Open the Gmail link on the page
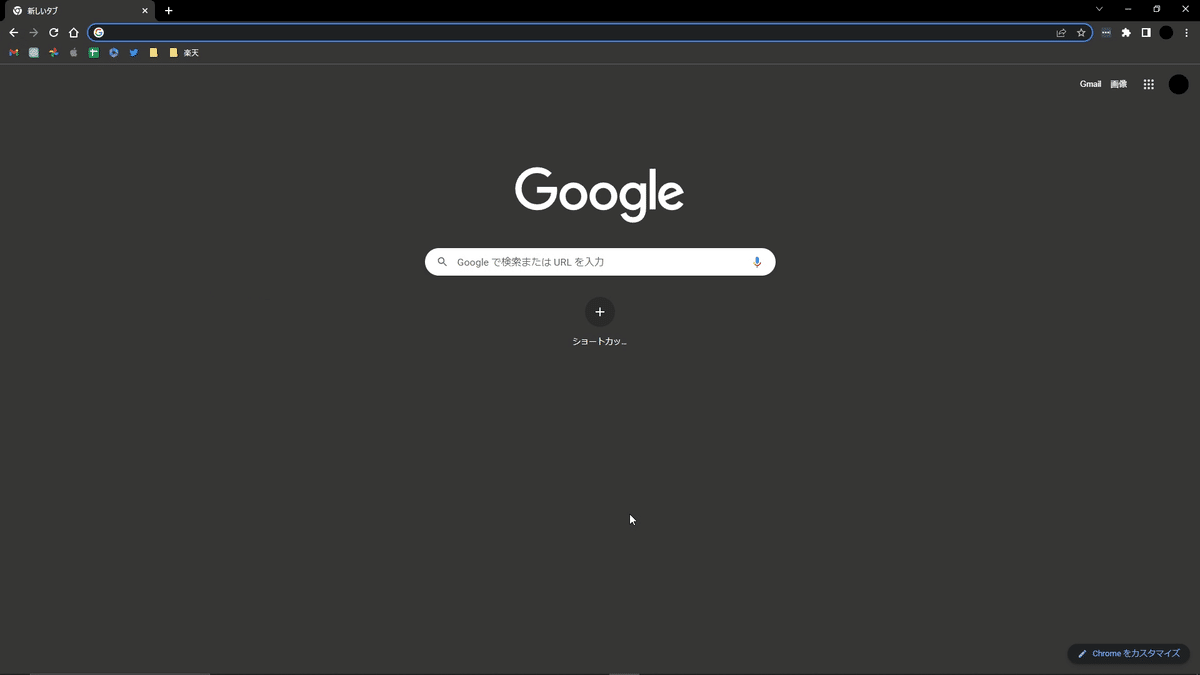The image size is (1200, 675). click(1090, 85)
